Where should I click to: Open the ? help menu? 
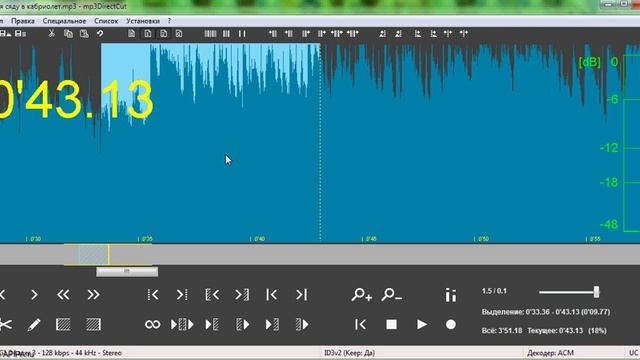[169, 21]
